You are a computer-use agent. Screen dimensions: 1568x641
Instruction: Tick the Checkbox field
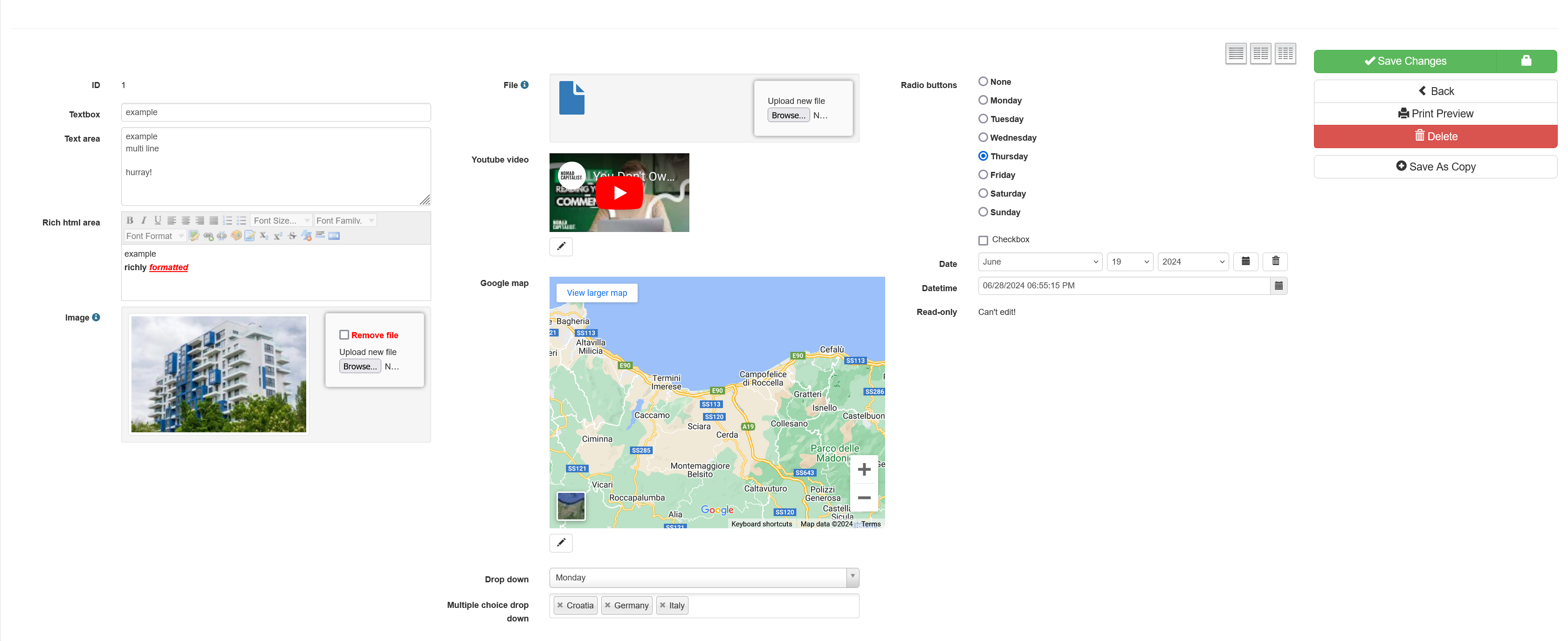983,240
